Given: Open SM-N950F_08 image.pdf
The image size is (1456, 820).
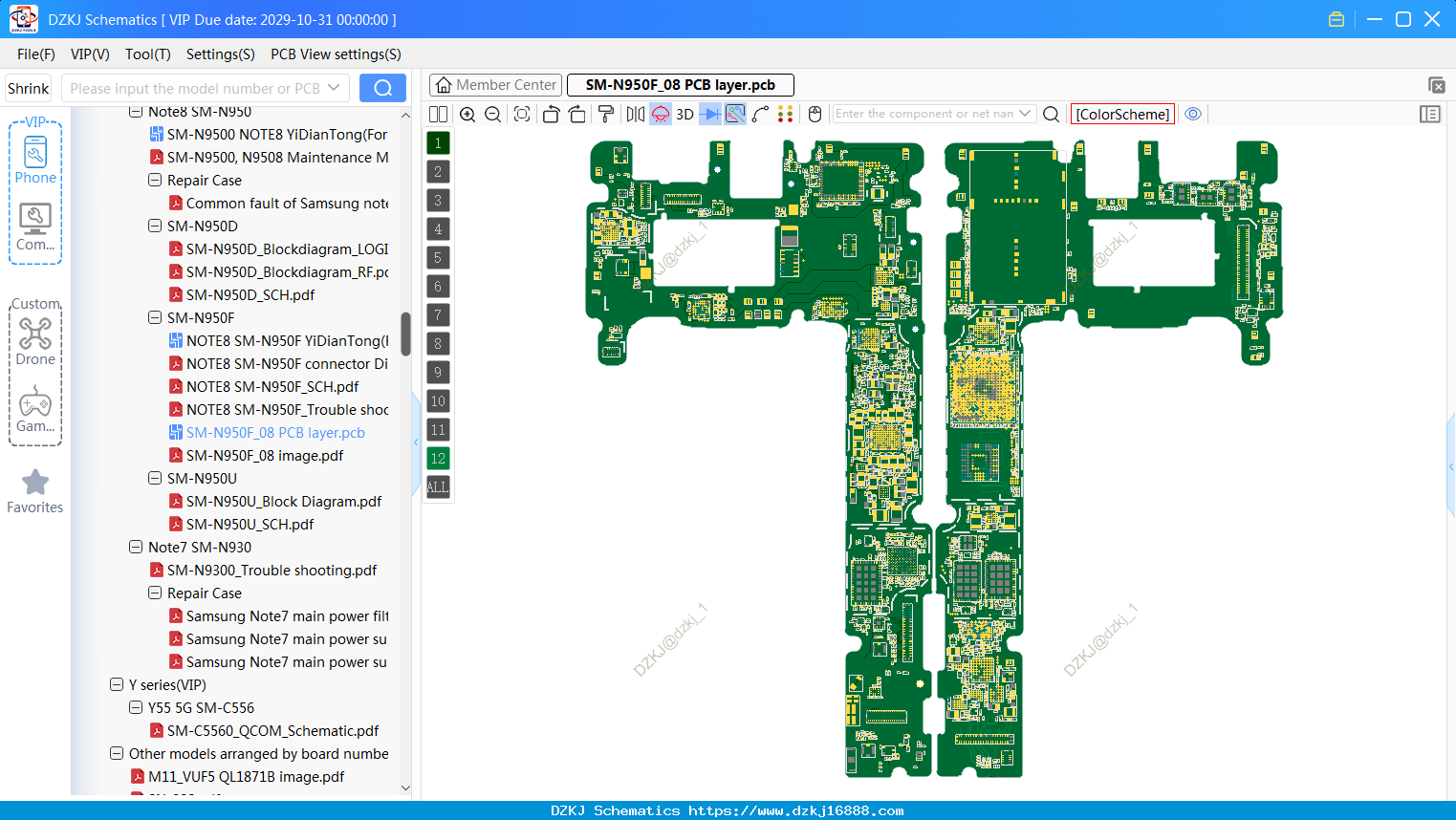Looking at the screenshot, I should (x=265, y=455).
